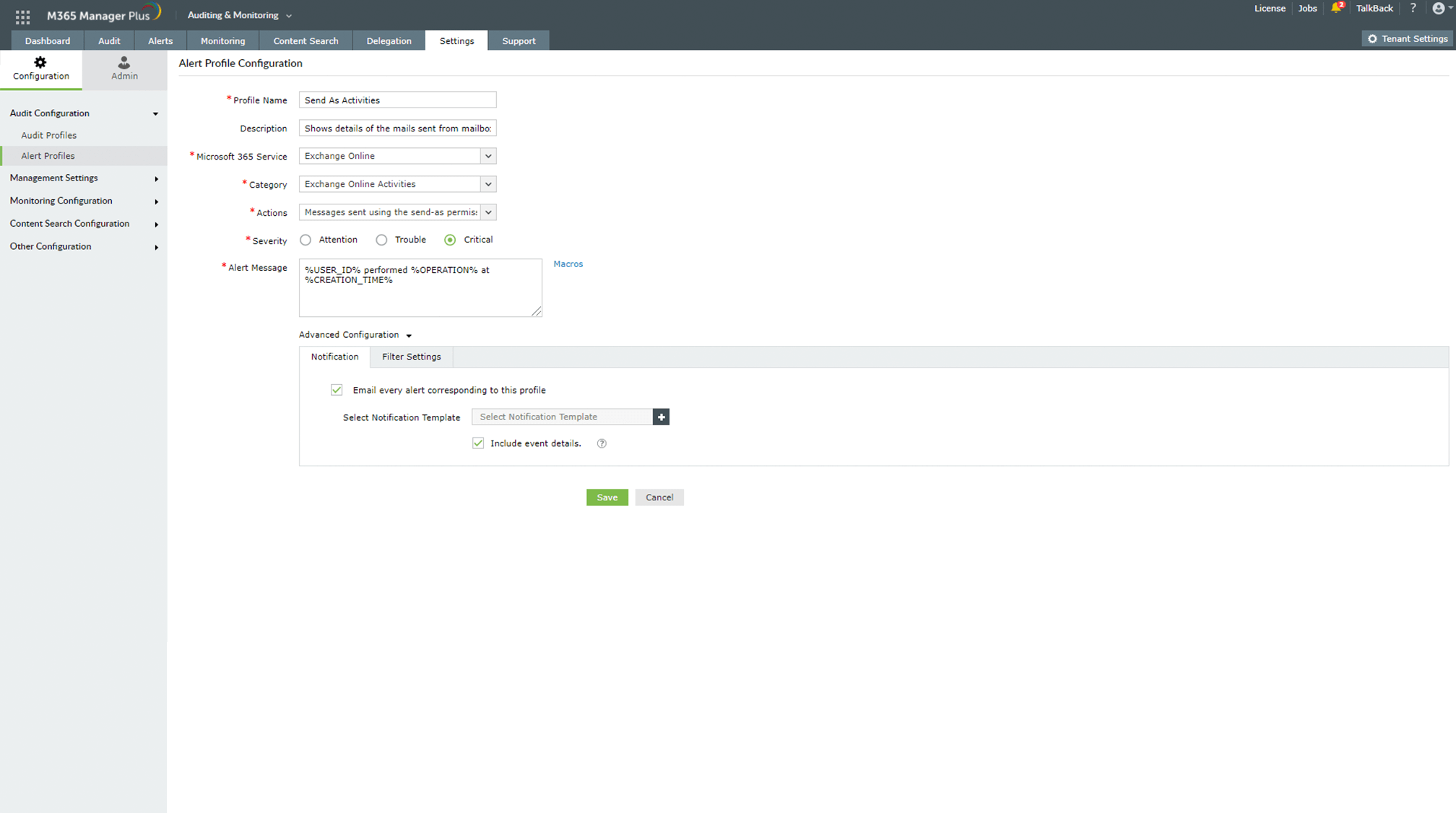Open the Category dropdown arrow
The height and width of the screenshot is (813, 1456).
488,184
